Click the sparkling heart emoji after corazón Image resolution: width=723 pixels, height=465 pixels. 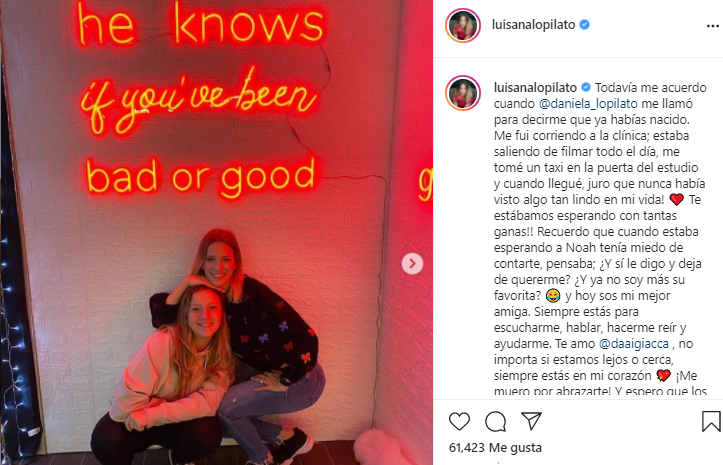[664, 376]
